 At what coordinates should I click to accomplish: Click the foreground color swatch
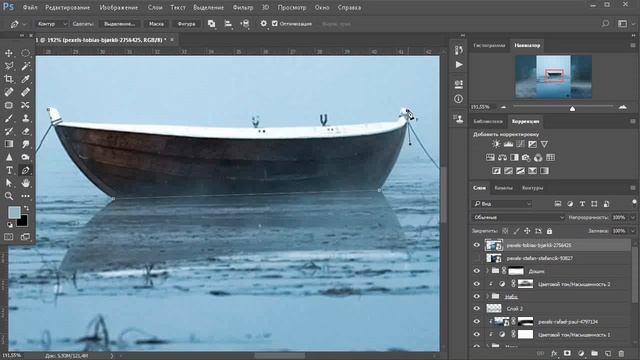pyautogui.click(x=14, y=212)
